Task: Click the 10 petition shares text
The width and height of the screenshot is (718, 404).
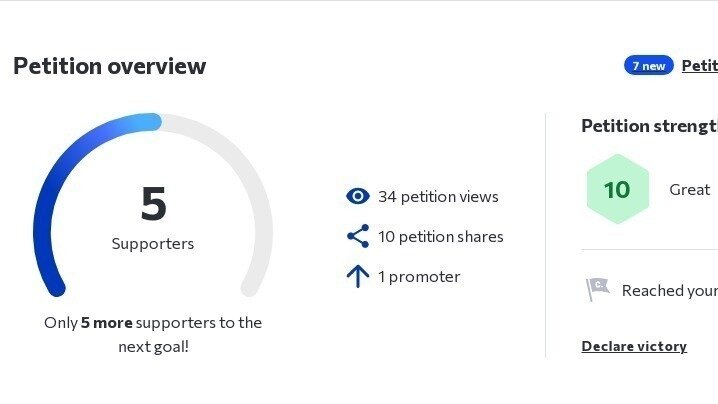Action: click(x=441, y=236)
